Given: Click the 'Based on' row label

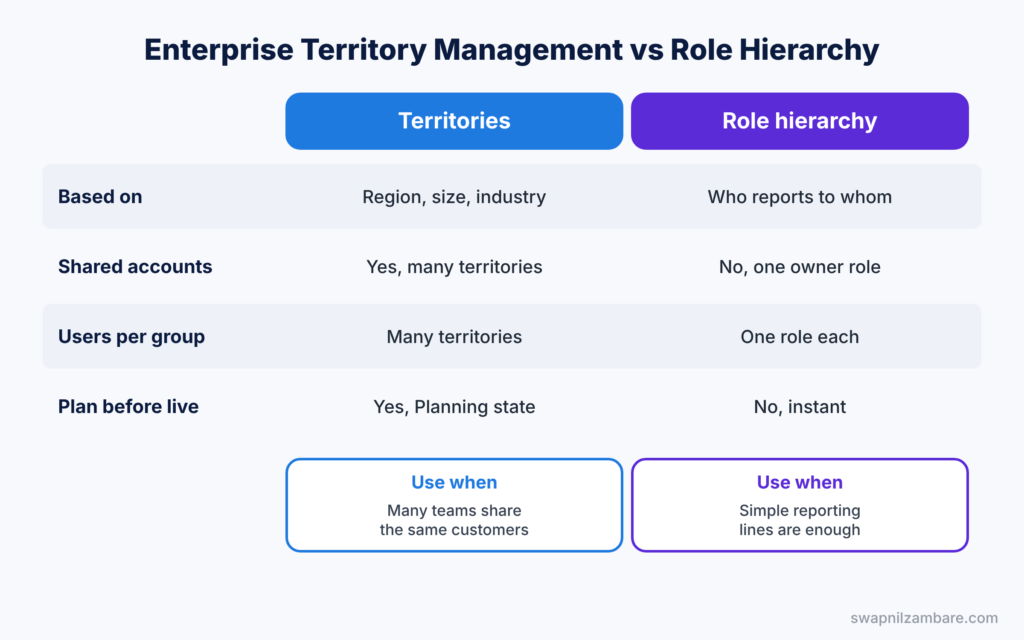Looking at the screenshot, I should 100,197.
